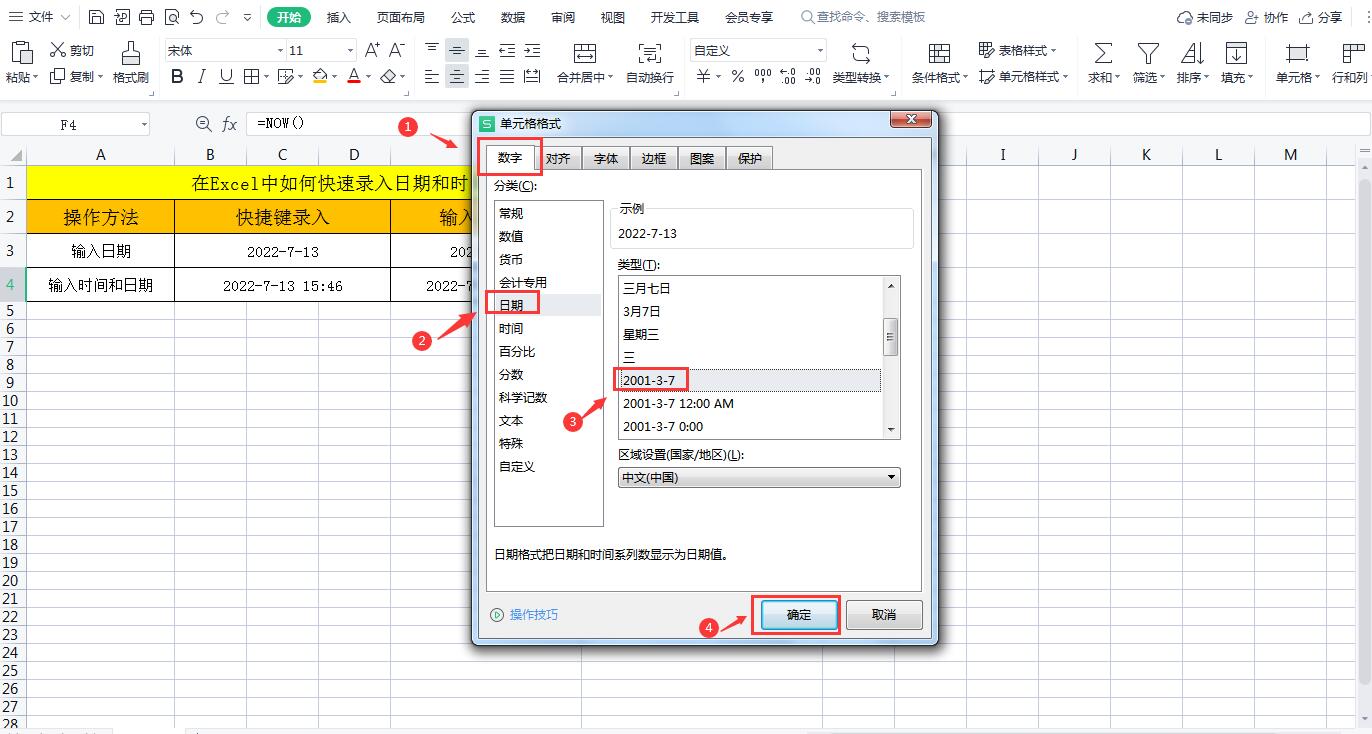Click the underline formatting icon
The image size is (1372, 734).
point(226,77)
